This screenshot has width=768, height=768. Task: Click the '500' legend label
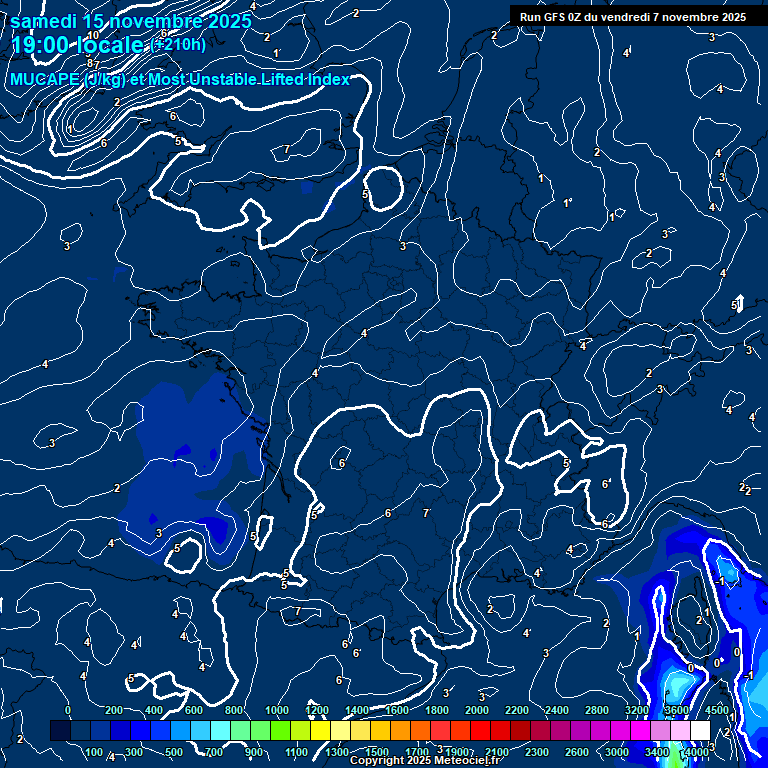(x=174, y=752)
